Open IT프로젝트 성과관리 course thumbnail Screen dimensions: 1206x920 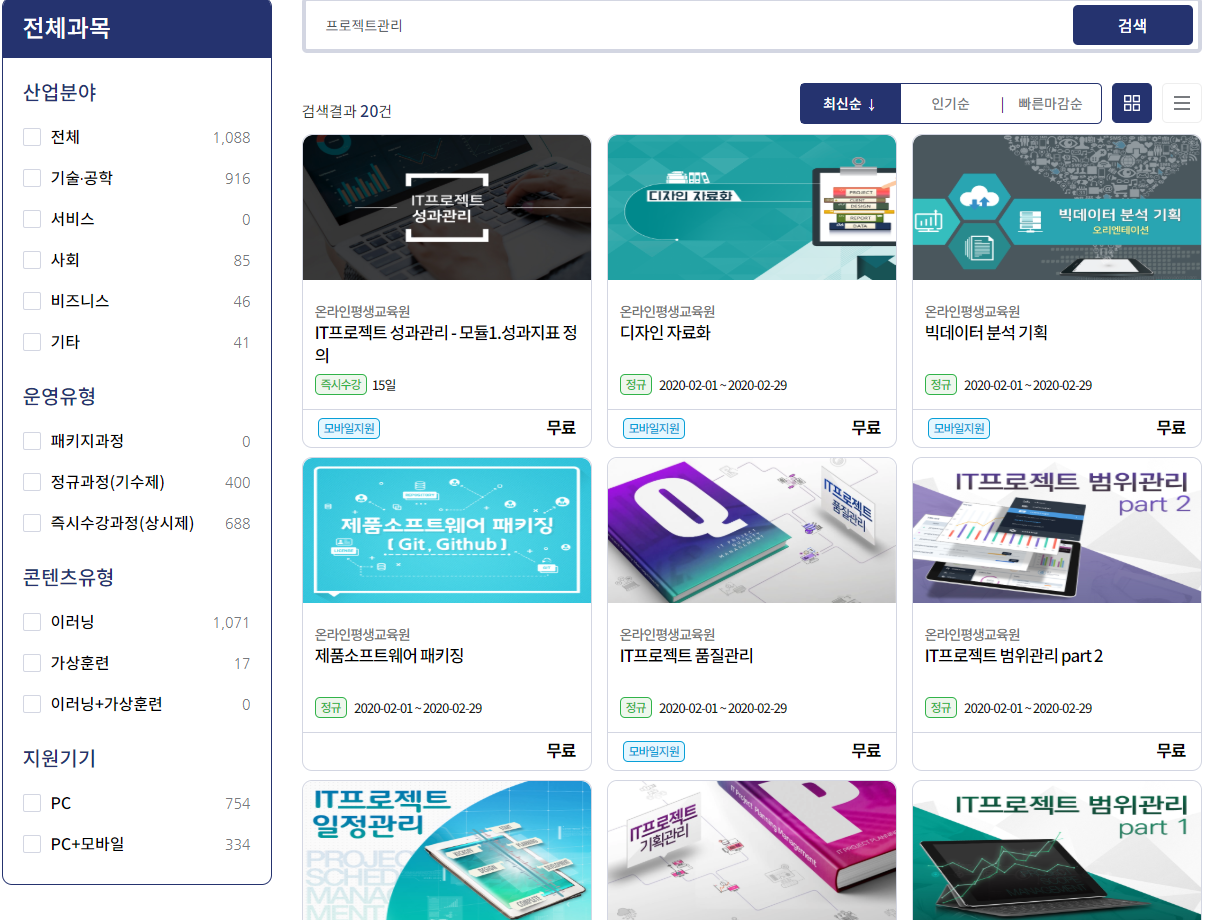click(447, 208)
